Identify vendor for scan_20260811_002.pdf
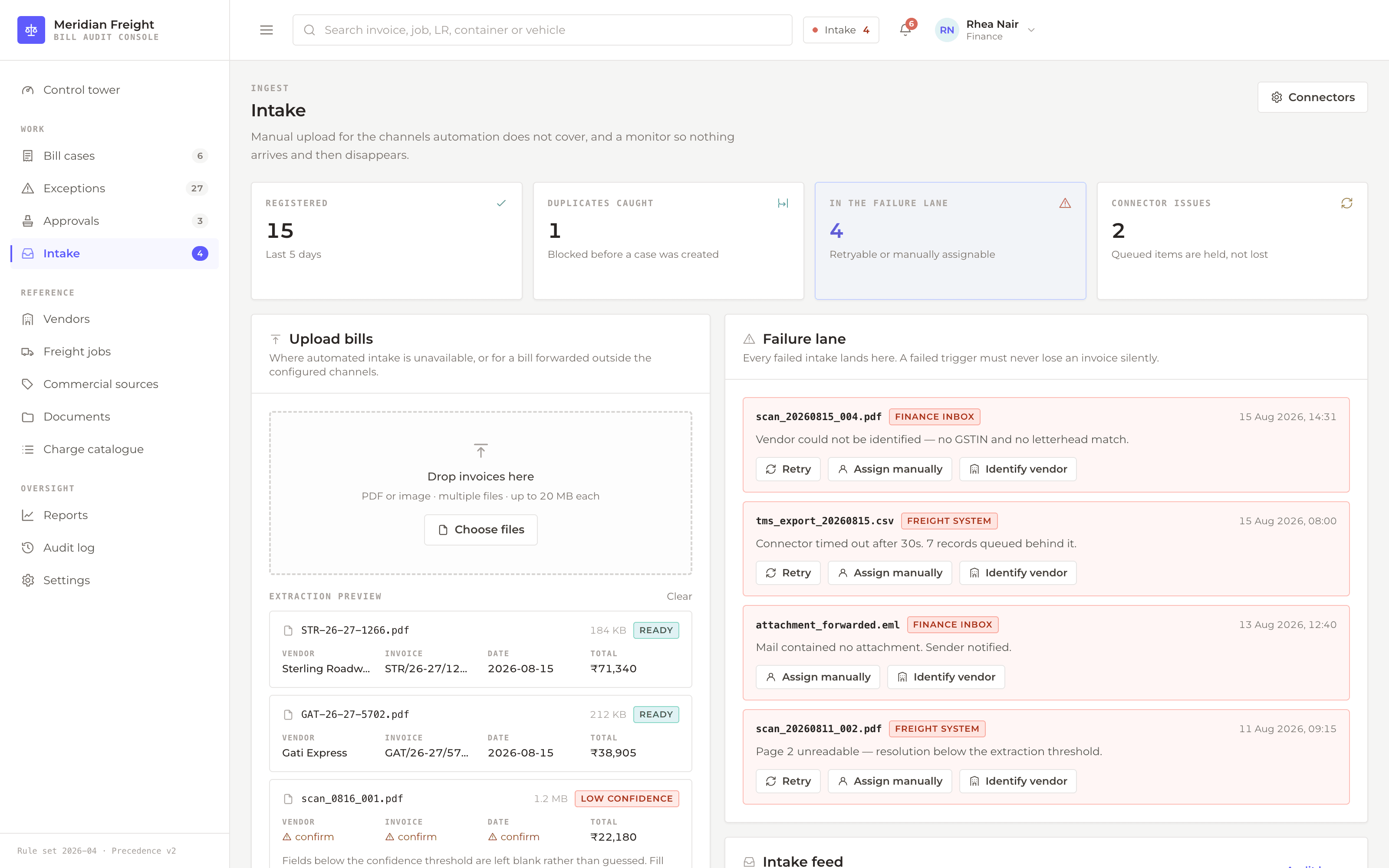1389x868 pixels. coord(1017,781)
